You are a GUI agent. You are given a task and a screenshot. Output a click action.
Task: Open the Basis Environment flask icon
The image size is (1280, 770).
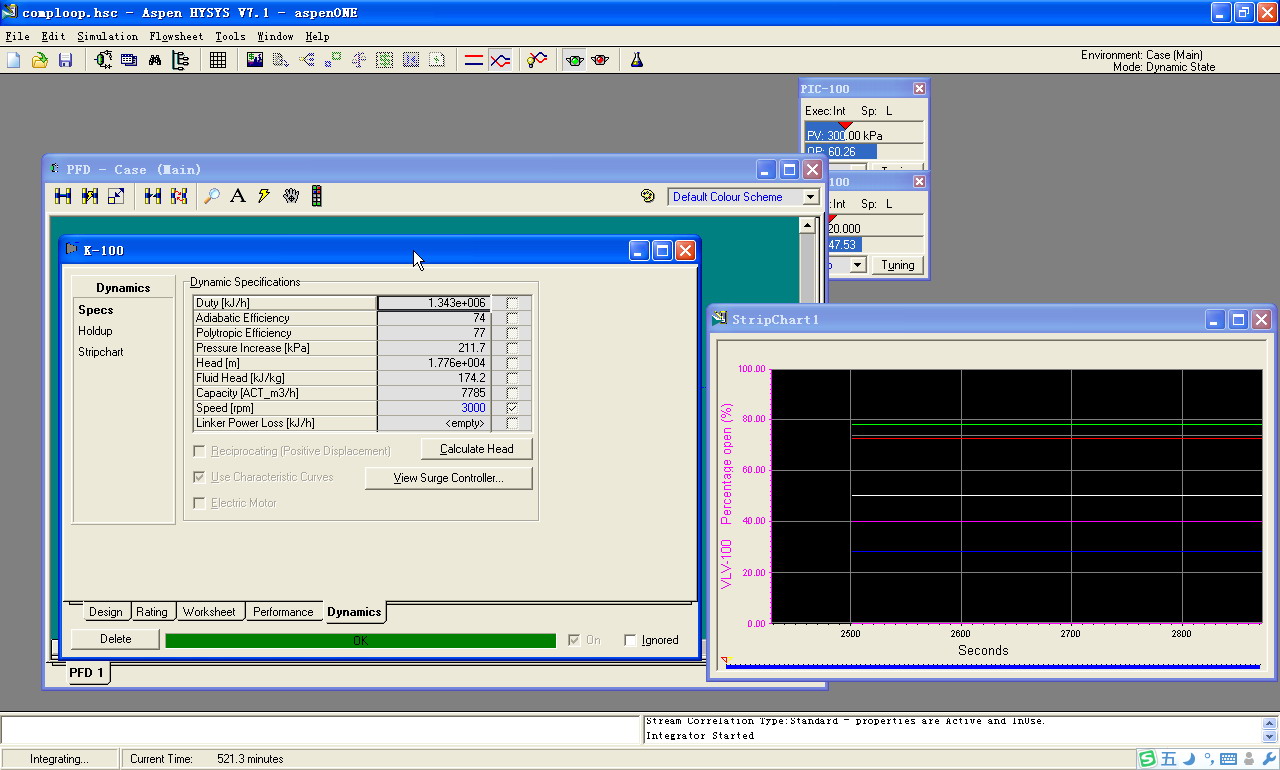point(637,60)
